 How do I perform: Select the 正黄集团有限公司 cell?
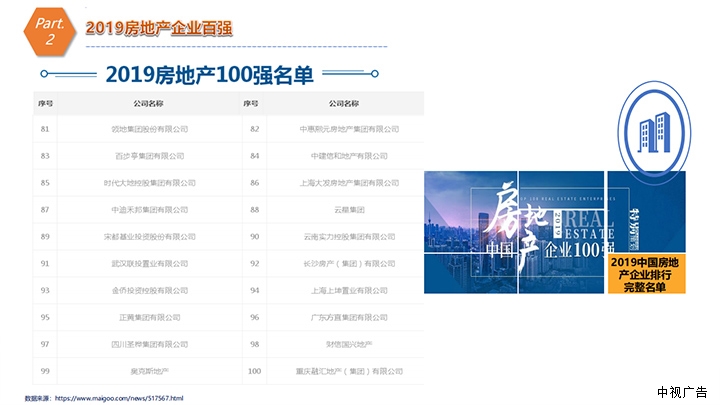tap(149, 317)
